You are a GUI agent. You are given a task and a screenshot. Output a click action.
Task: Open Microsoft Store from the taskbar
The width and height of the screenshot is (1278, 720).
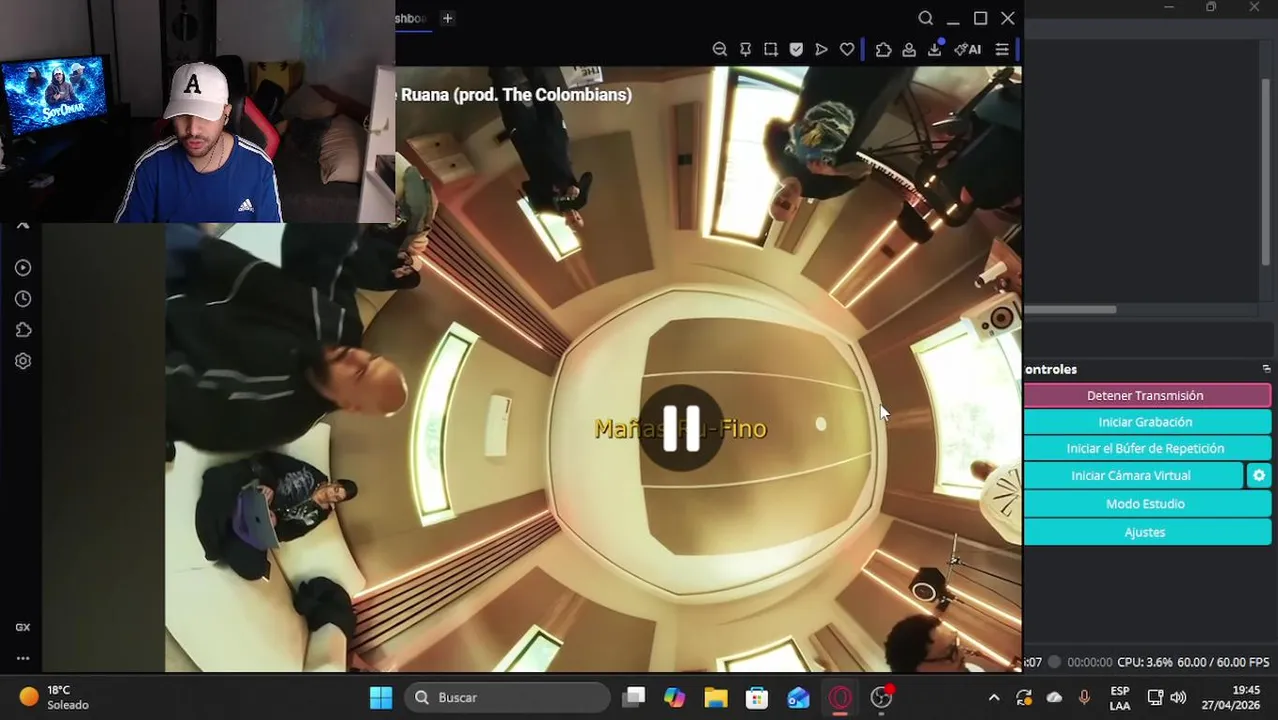(757, 697)
